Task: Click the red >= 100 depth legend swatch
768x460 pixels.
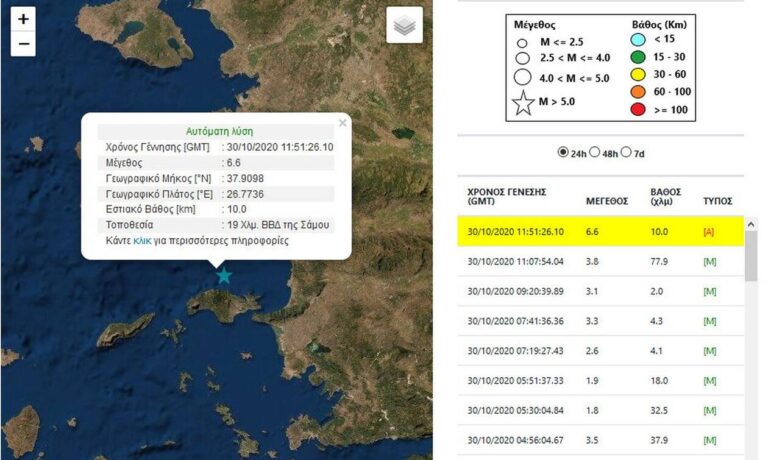Action: 638,109
